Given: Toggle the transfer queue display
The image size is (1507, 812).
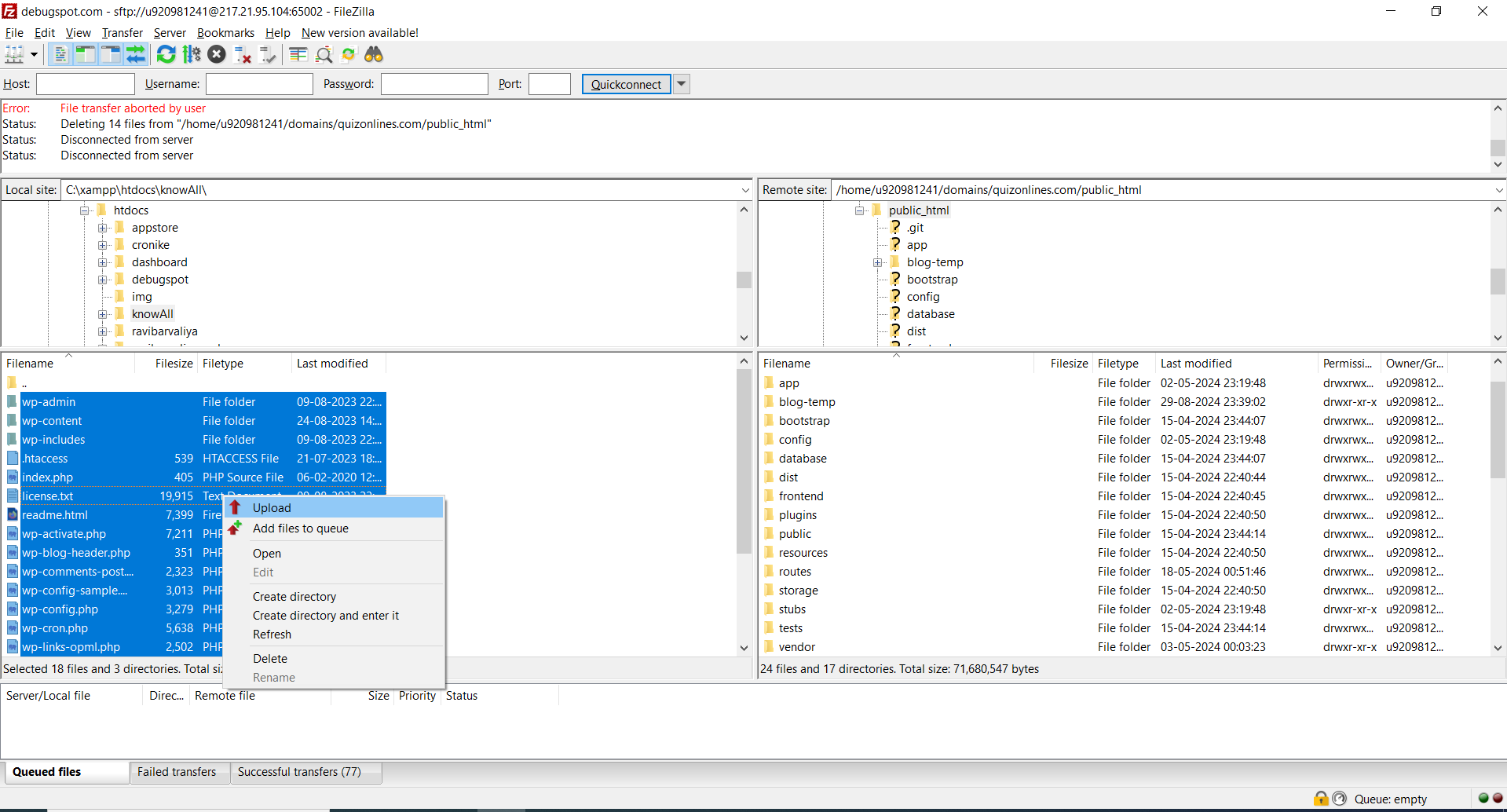Looking at the screenshot, I should pyautogui.click(x=136, y=54).
